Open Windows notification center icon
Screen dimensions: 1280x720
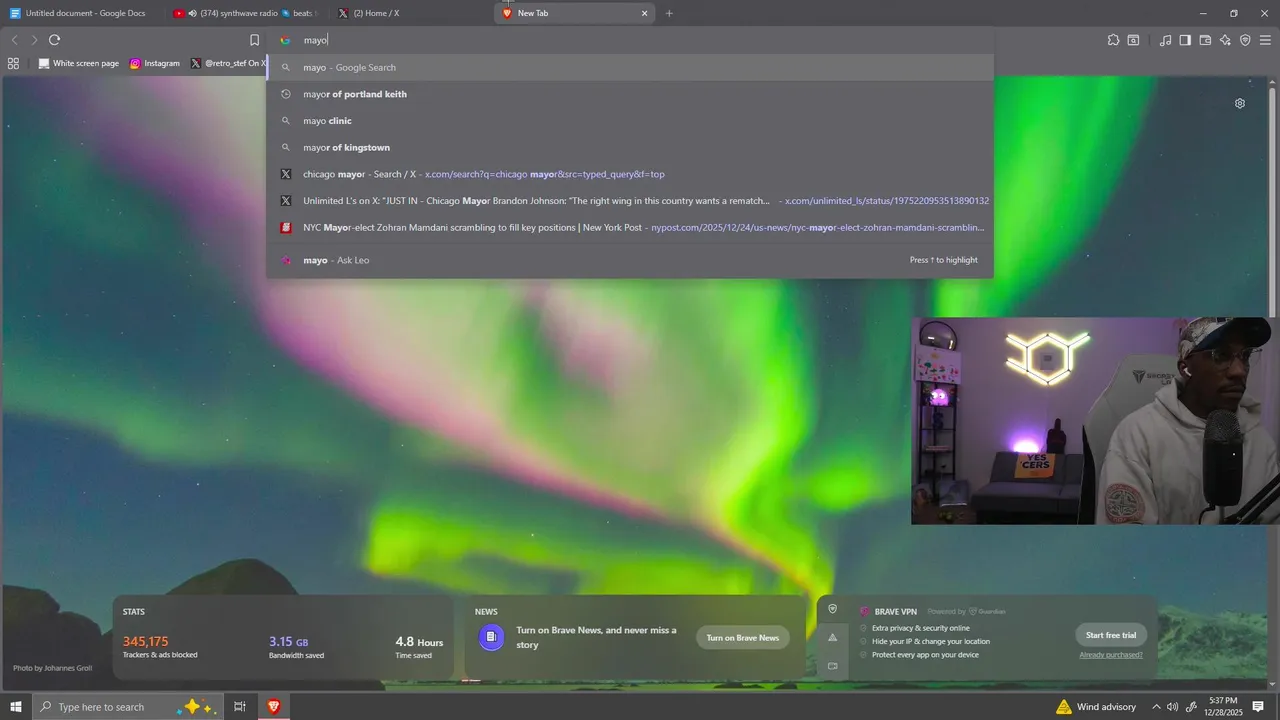tap(1259, 707)
